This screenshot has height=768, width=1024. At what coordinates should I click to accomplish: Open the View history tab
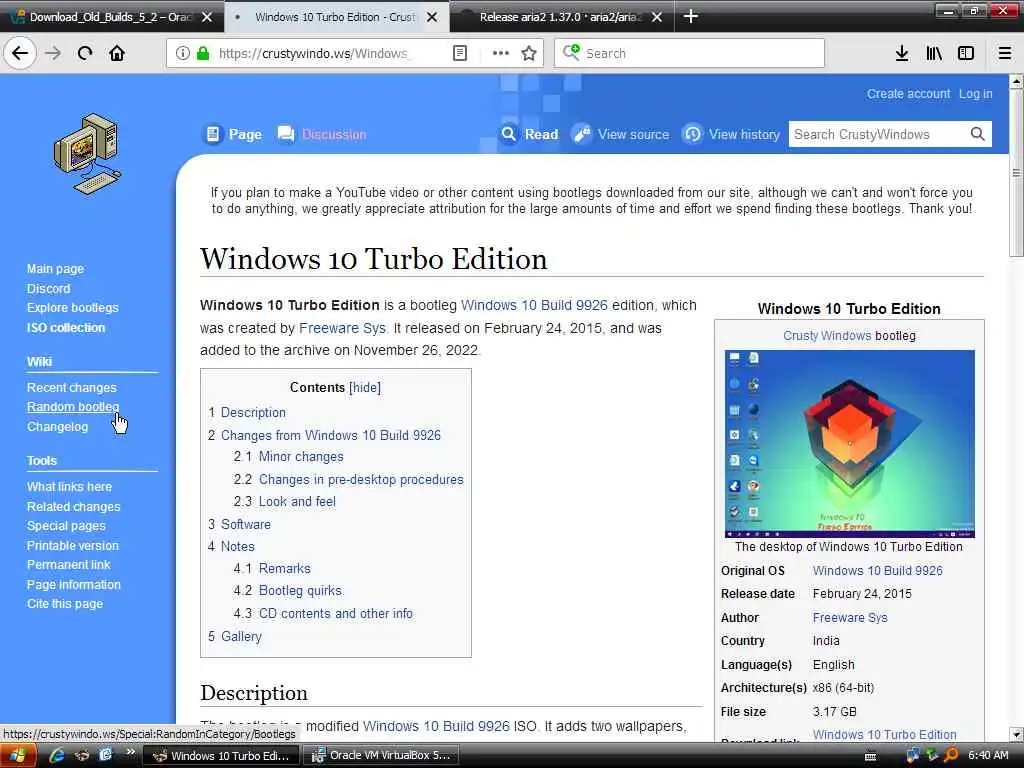coord(731,134)
